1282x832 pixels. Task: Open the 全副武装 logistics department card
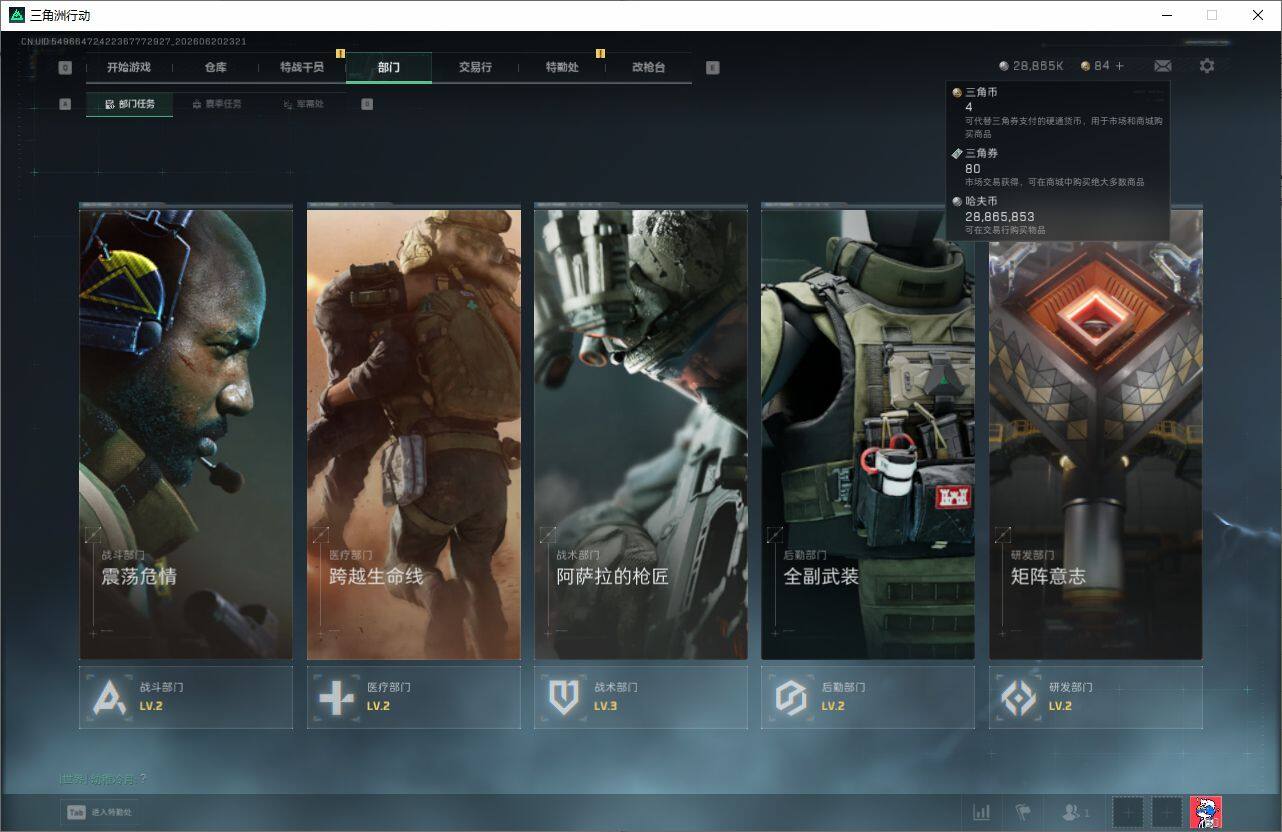868,432
